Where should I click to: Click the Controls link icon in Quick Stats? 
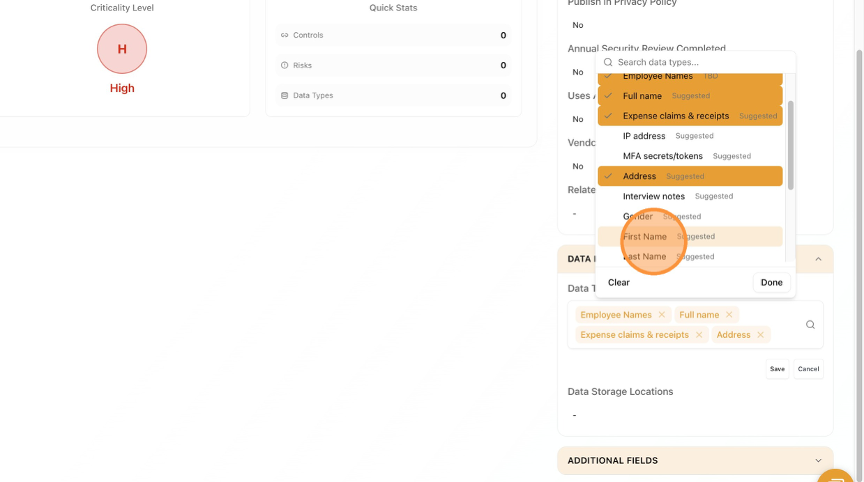coord(285,35)
